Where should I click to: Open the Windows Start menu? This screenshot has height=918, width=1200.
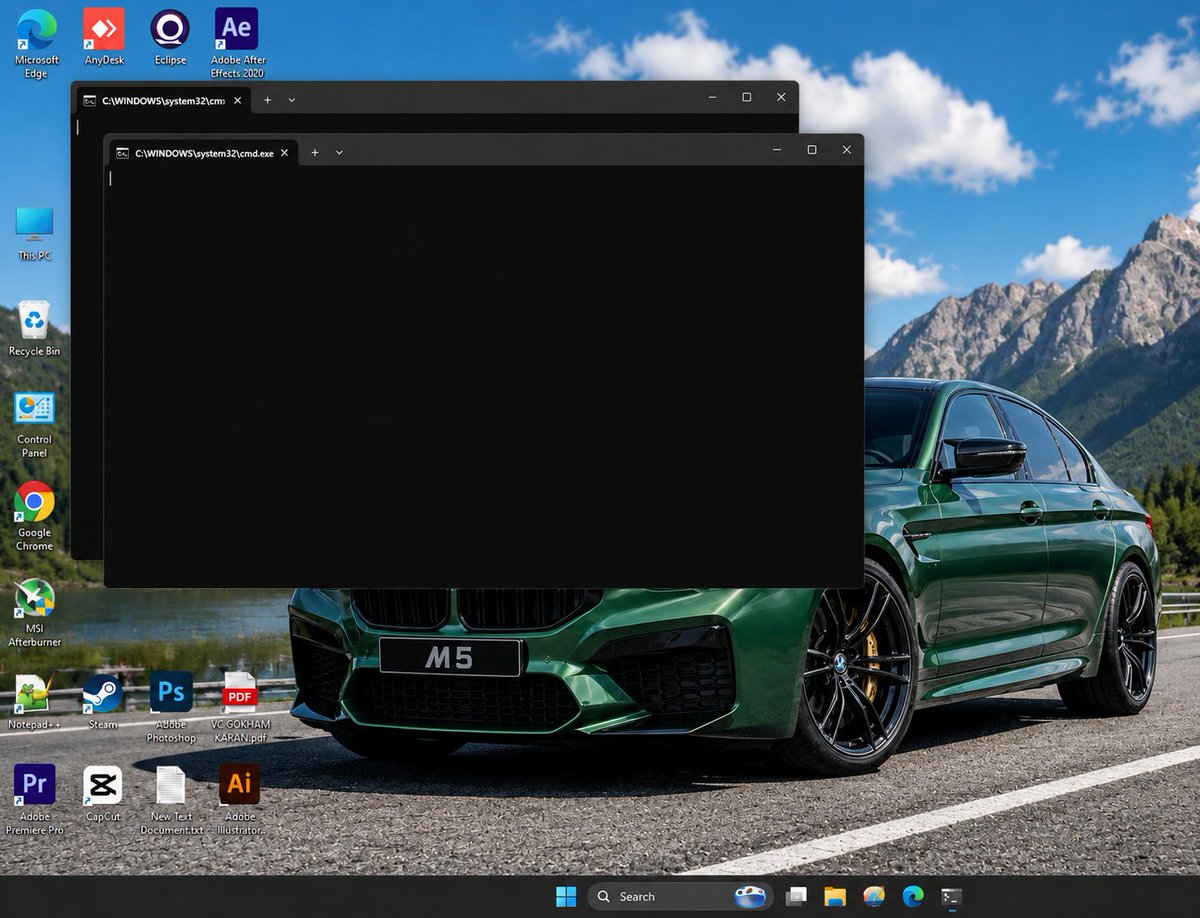tap(566, 897)
